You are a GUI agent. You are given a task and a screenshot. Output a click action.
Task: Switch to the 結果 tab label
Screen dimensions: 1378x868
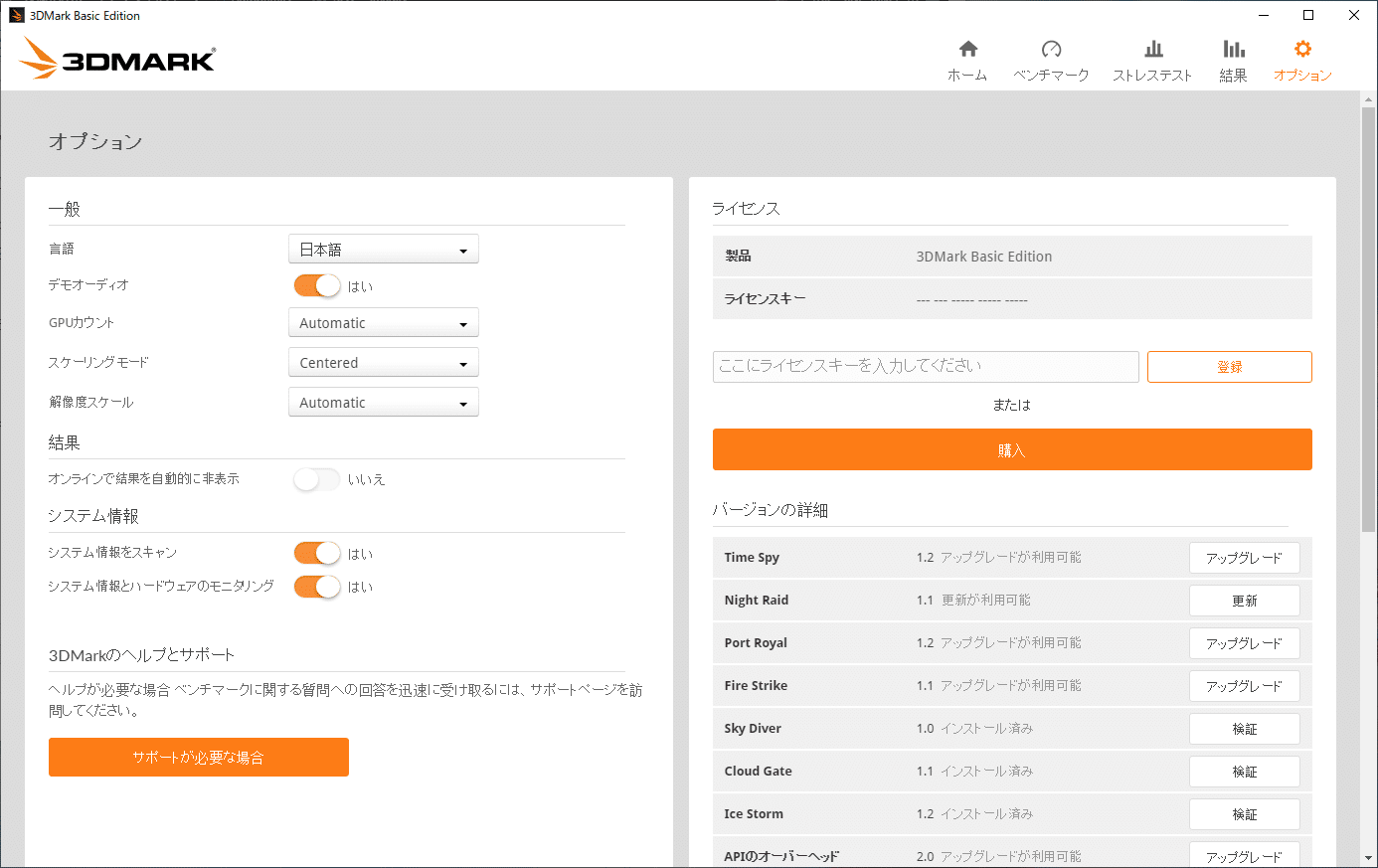1234,76
